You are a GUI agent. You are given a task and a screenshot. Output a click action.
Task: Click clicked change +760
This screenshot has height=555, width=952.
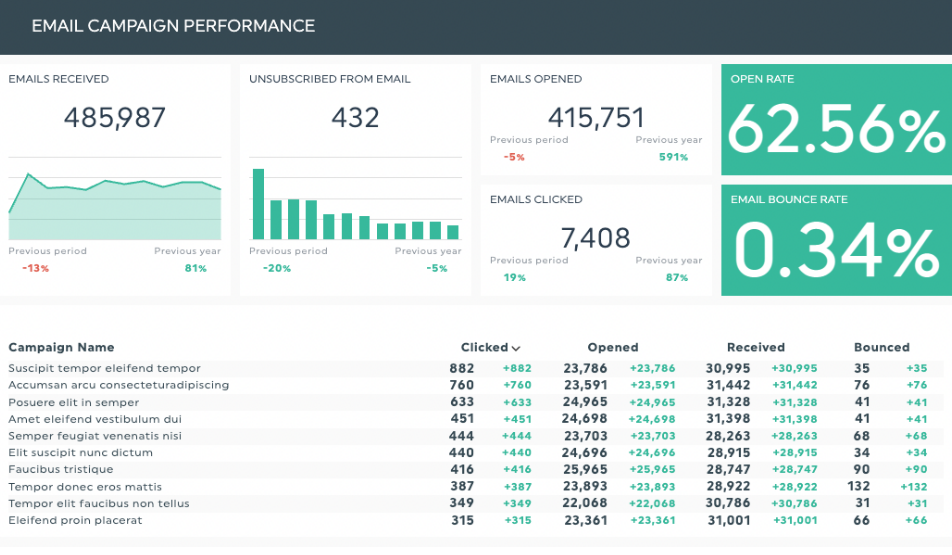pyautogui.click(x=517, y=385)
